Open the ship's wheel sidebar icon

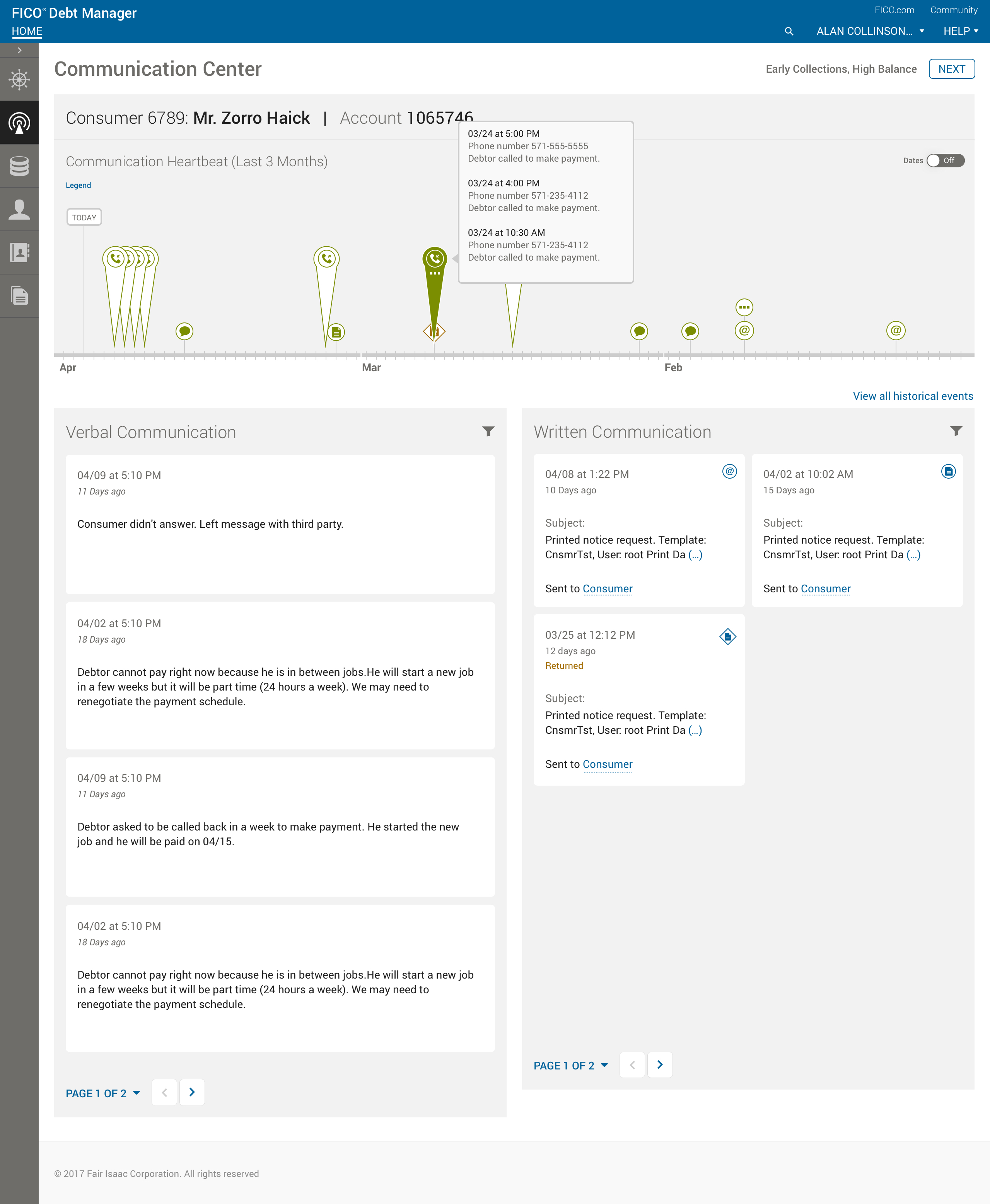[x=19, y=79]
